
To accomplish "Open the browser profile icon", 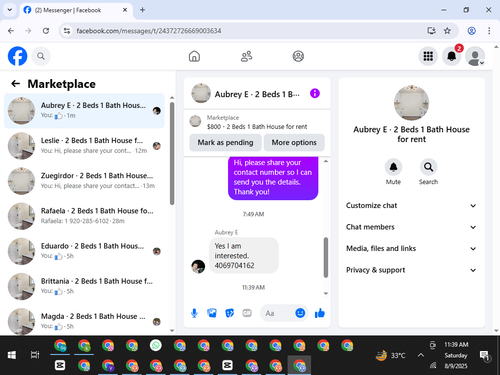I will [471, 31].
